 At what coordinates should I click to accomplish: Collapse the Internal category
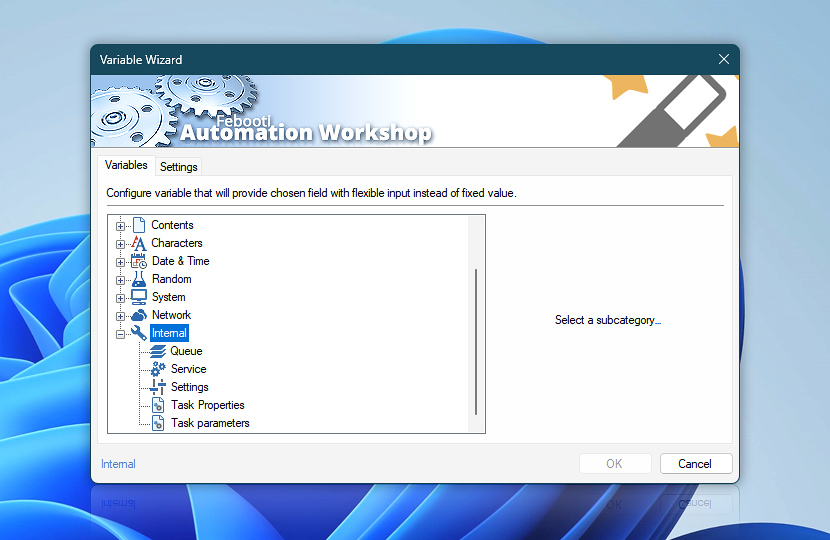[120, 334]
